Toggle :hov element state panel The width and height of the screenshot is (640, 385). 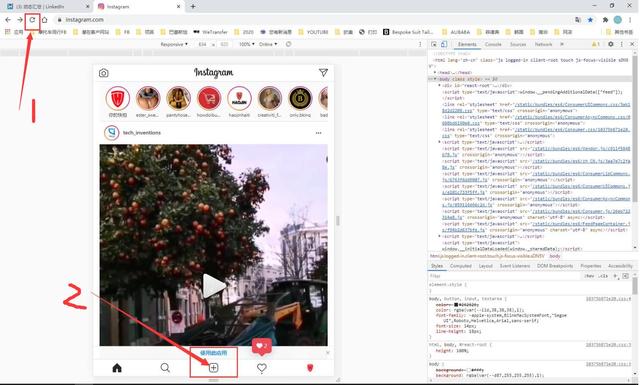589,276
